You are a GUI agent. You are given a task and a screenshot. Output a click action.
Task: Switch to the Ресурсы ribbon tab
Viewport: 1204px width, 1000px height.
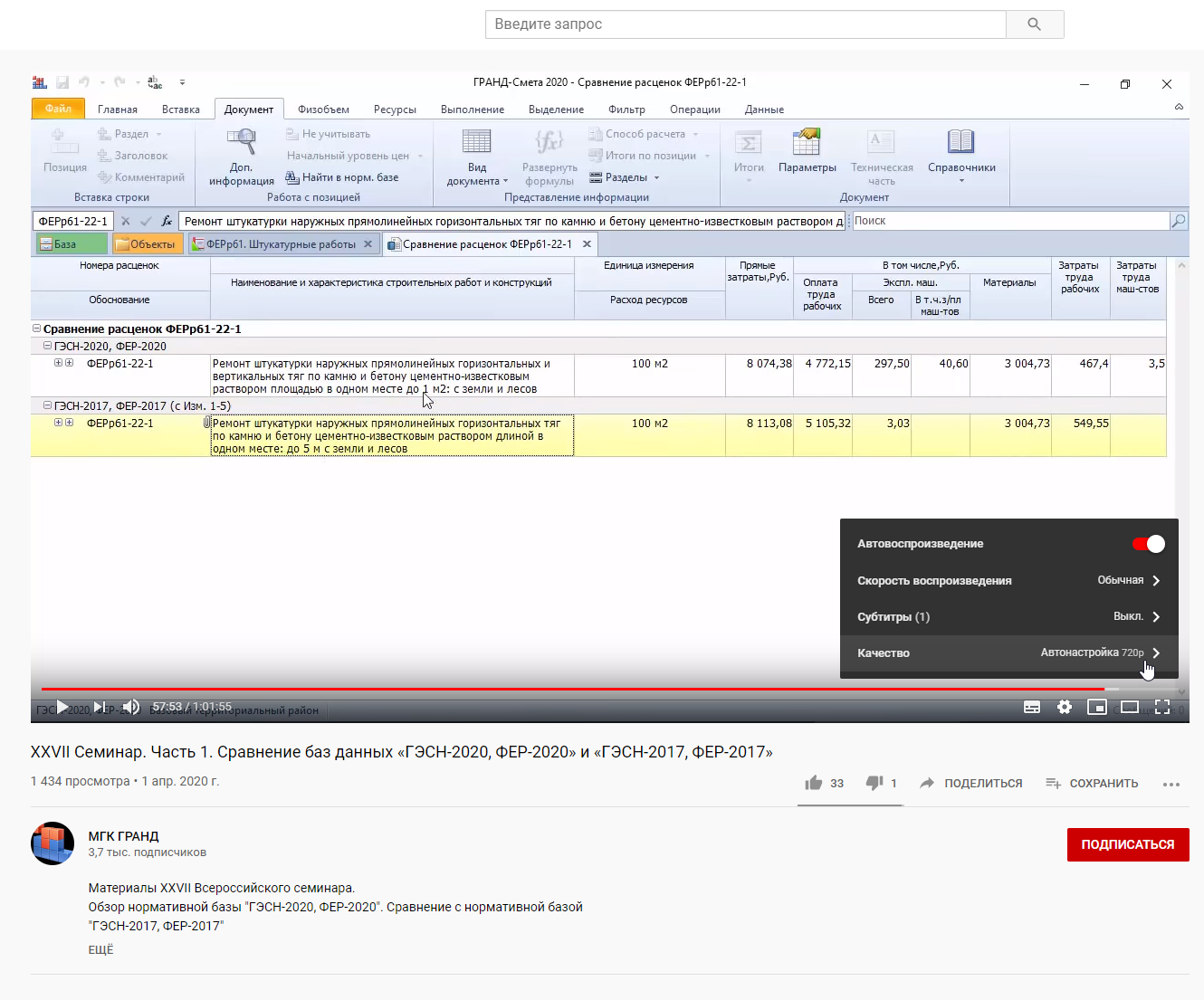click(x=395, y=110)
